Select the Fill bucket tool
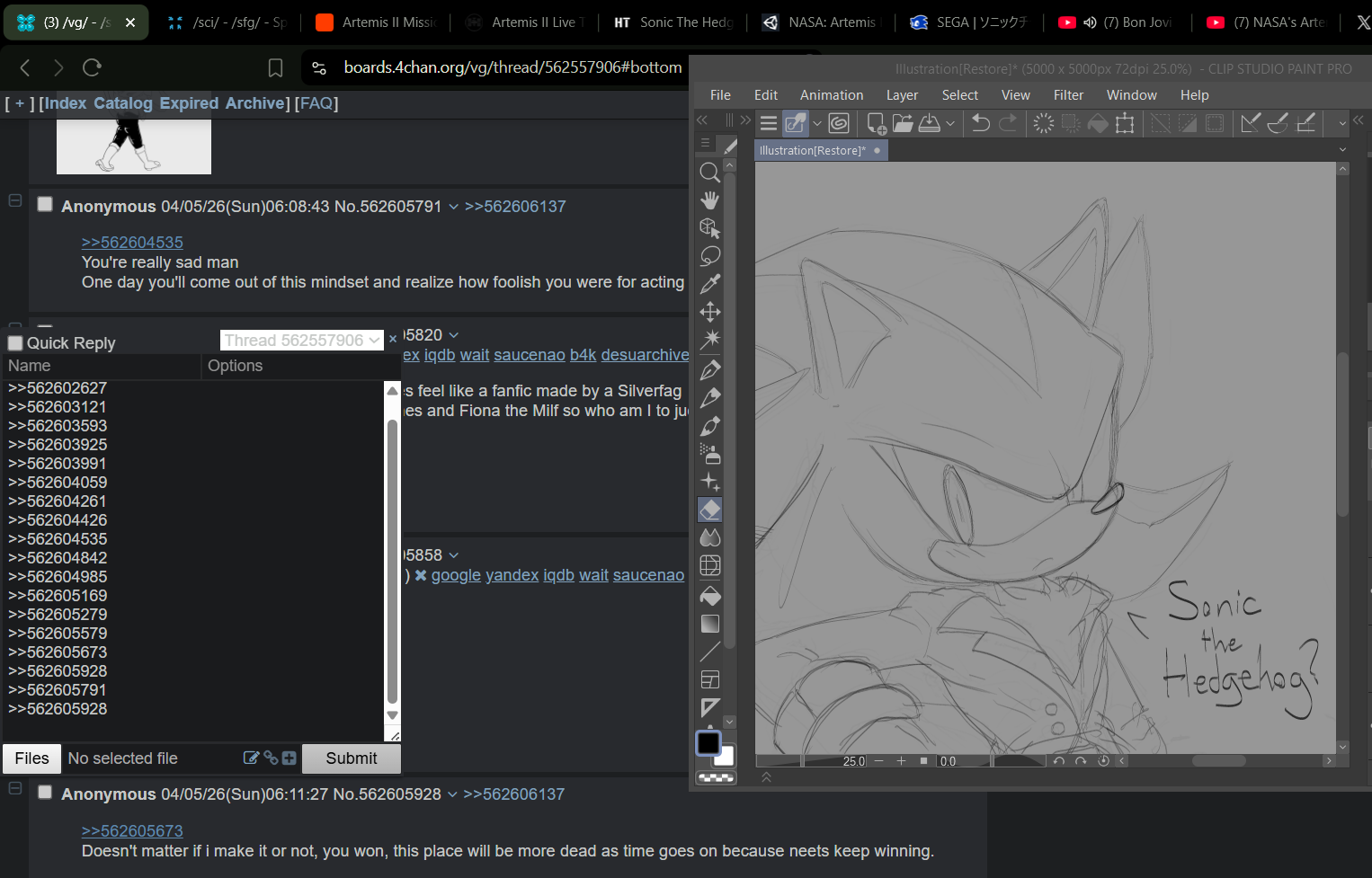 click(x=710, y=595)
